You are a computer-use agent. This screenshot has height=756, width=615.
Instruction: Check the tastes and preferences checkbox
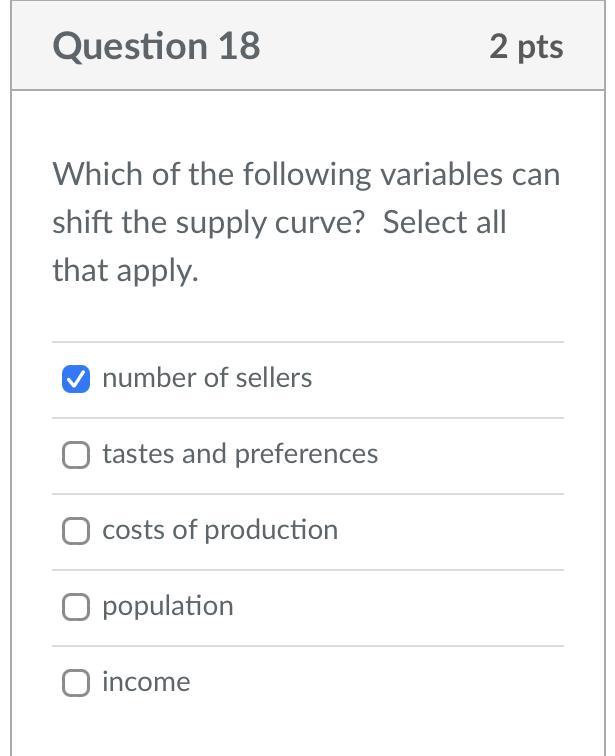[x=76, y=455]
